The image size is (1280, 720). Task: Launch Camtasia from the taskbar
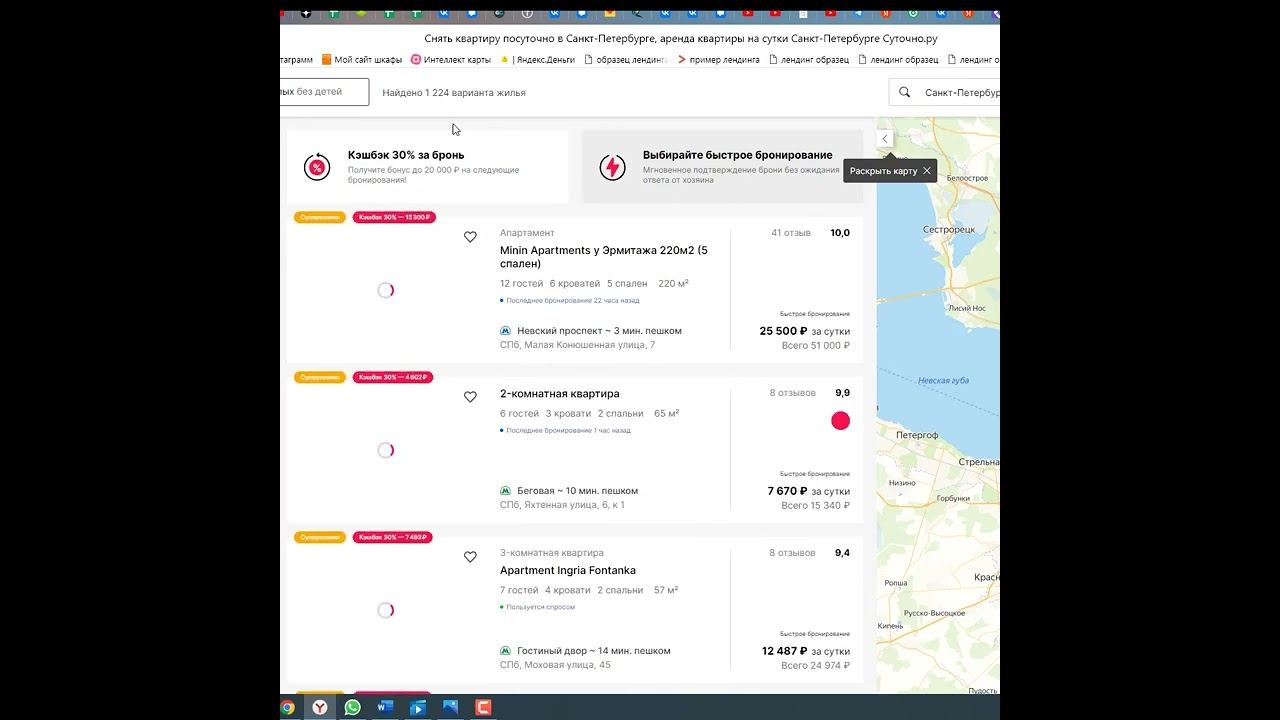[483, 707]
